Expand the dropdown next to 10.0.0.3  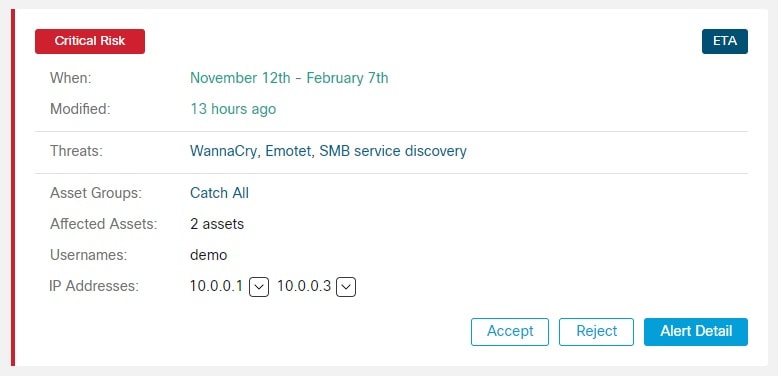tap(346, 287)
